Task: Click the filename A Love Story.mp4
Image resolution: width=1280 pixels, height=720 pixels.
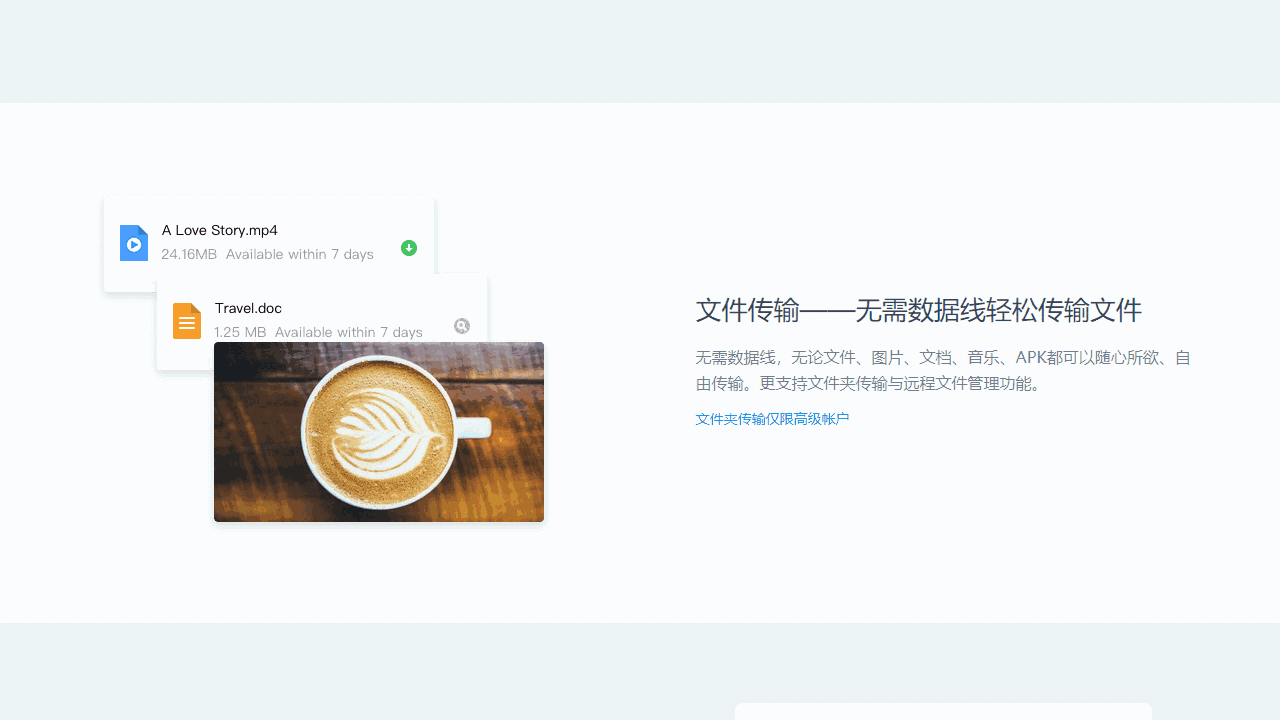Action: [x=219, y=230]
